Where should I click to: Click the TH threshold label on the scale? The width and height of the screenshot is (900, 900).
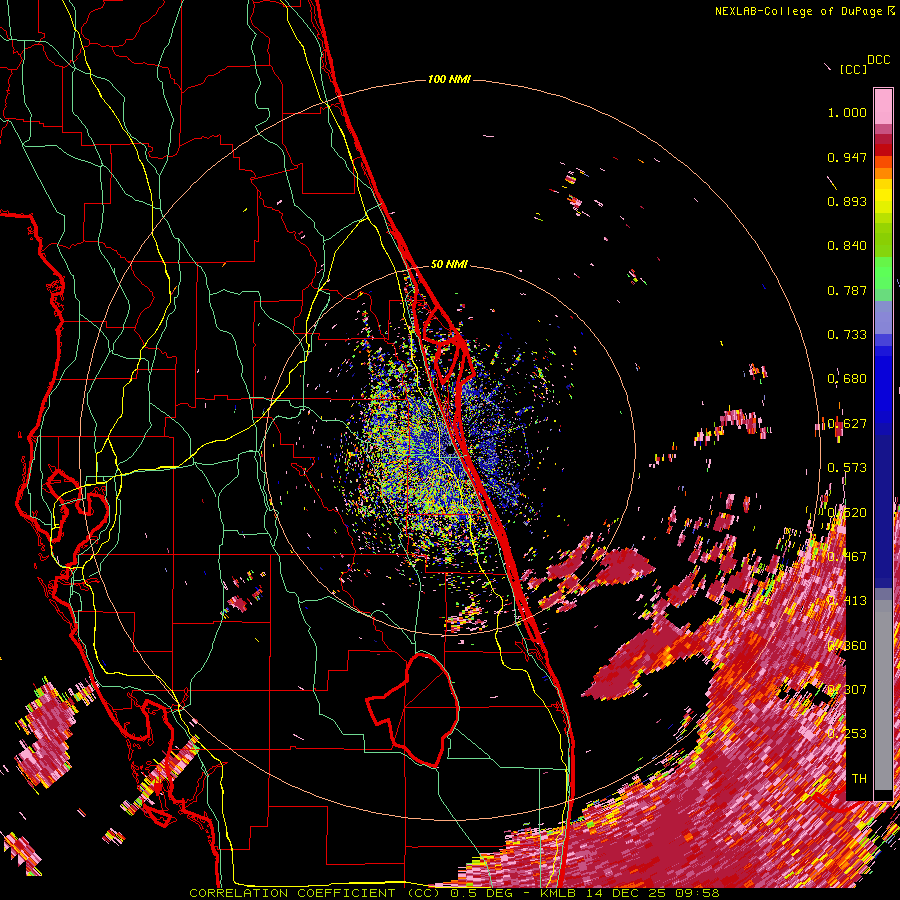point(859,779)
